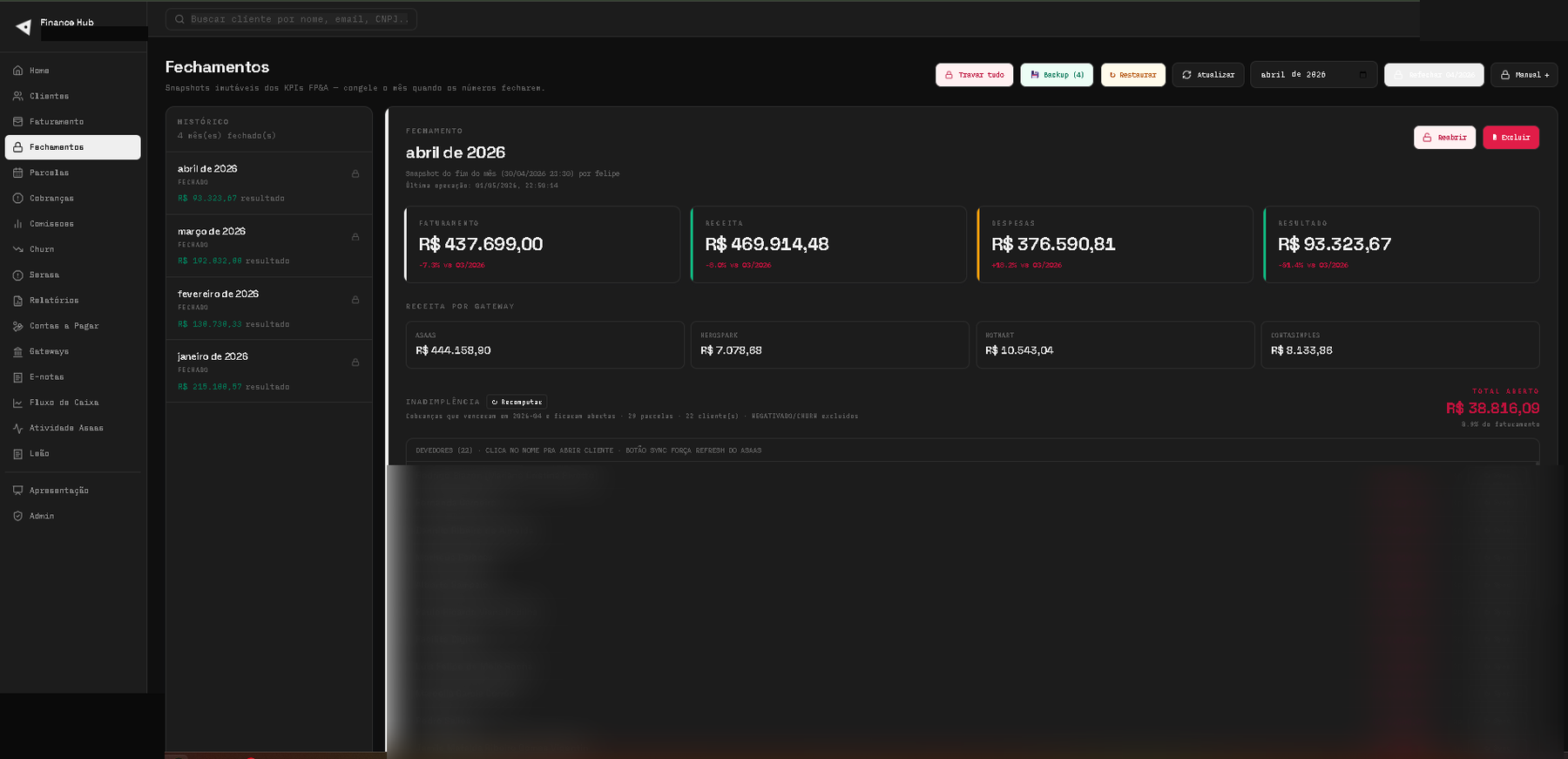Open the Admin shield entry

(72, 516)
